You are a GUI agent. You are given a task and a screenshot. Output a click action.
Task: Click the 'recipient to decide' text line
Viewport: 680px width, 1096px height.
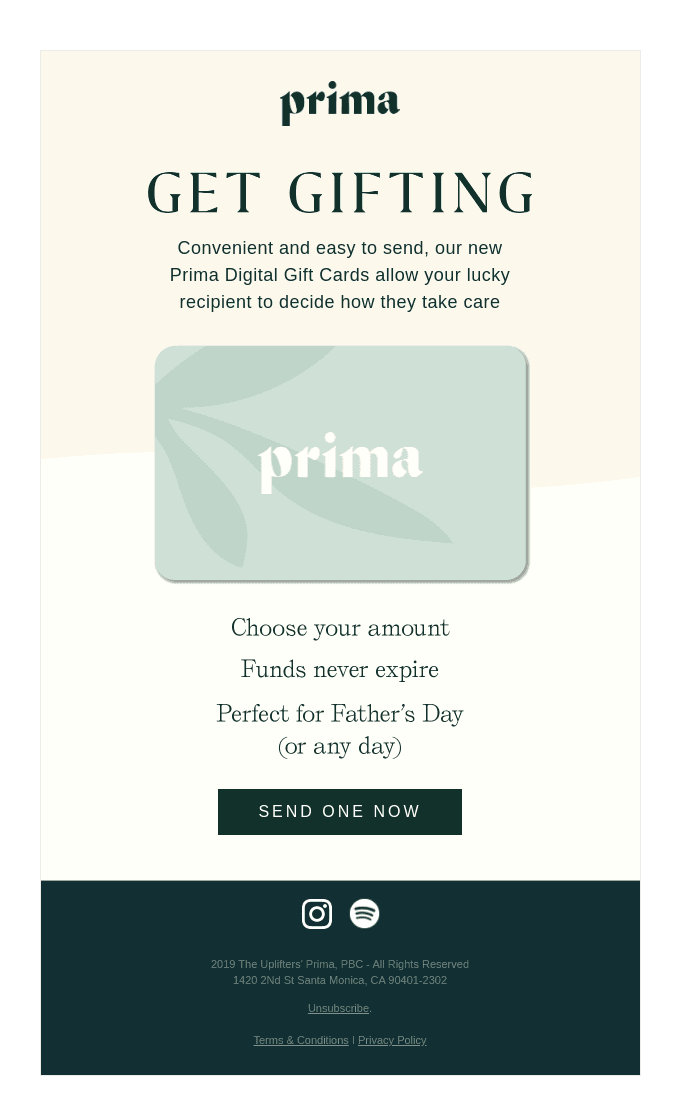(340, 302)
